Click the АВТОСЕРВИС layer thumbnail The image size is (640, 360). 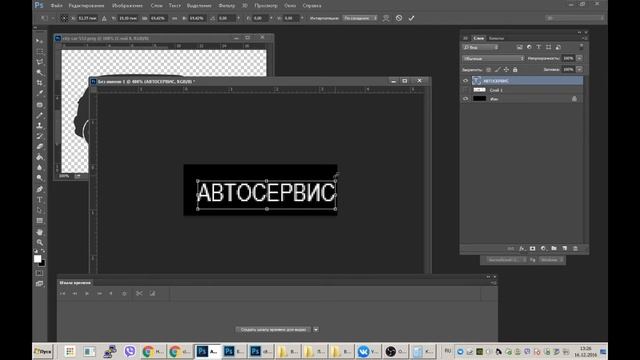[477, 81]
